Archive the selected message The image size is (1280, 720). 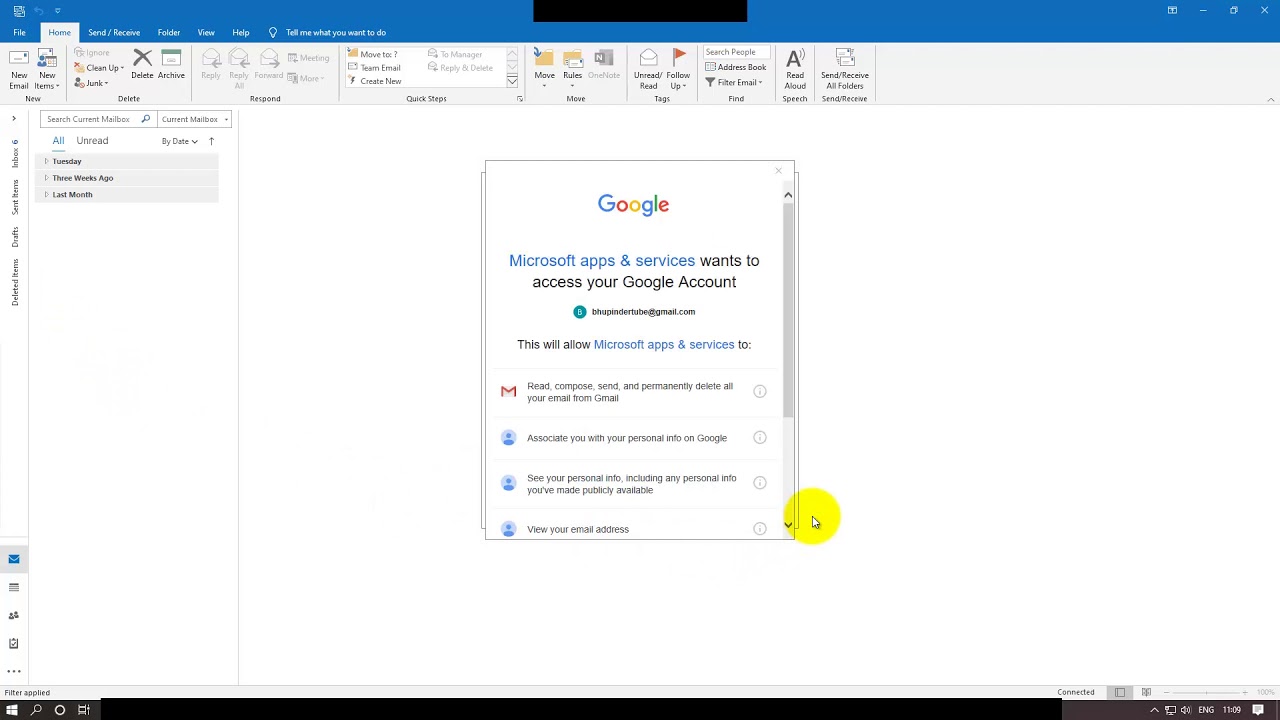point(171,64)
